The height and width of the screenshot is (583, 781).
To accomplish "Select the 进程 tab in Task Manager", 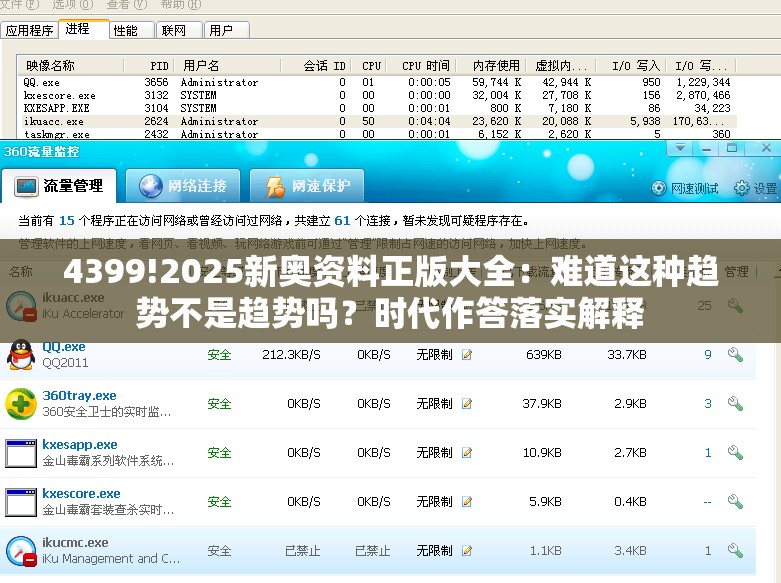I will click(84, 29).
